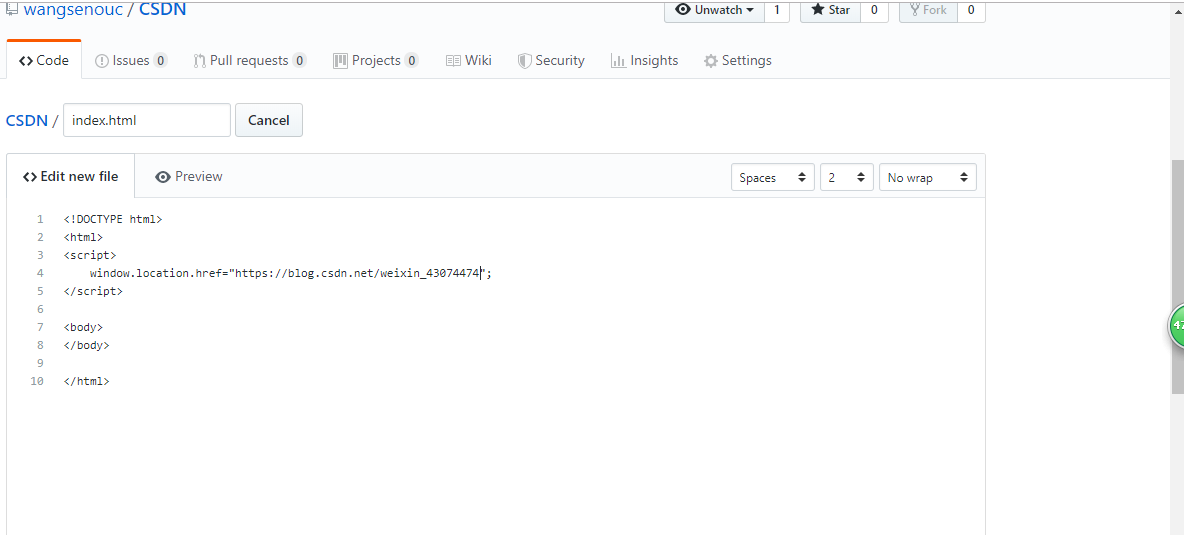Click the Projects board icon
Image resolution: width=1184 pixels, height=535 pixels.
point(340,61)
